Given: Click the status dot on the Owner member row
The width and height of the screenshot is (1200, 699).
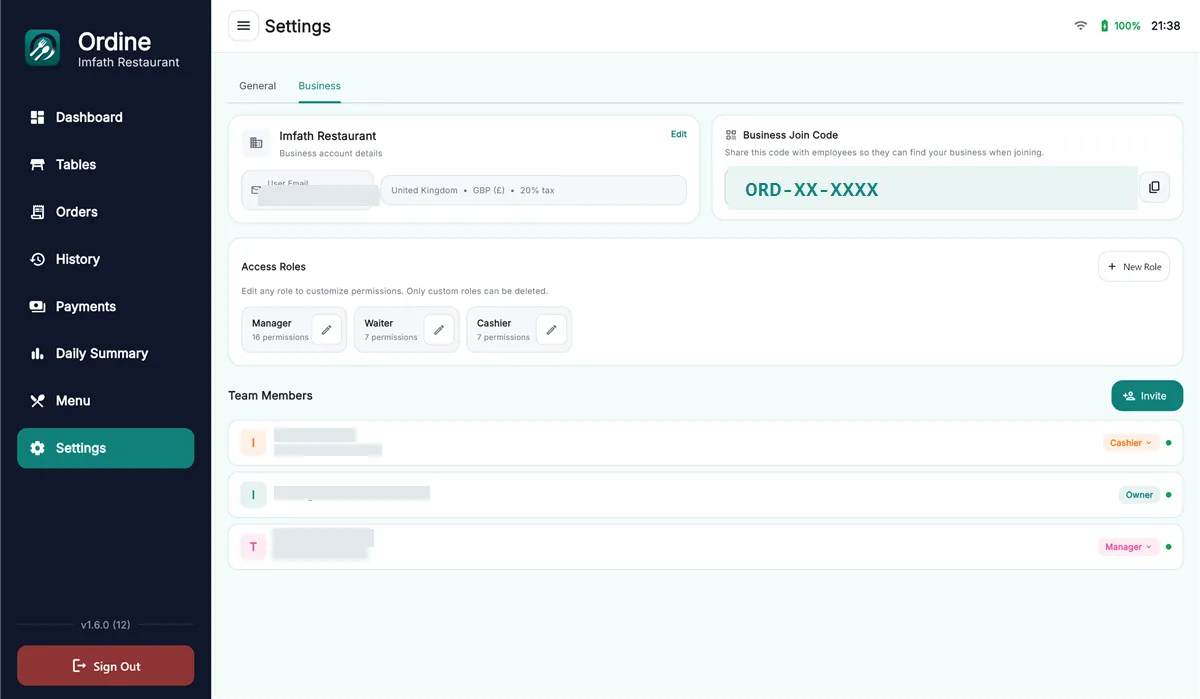Looking at the screenshot, I should pyautogui.click(x=1169, y=495).
